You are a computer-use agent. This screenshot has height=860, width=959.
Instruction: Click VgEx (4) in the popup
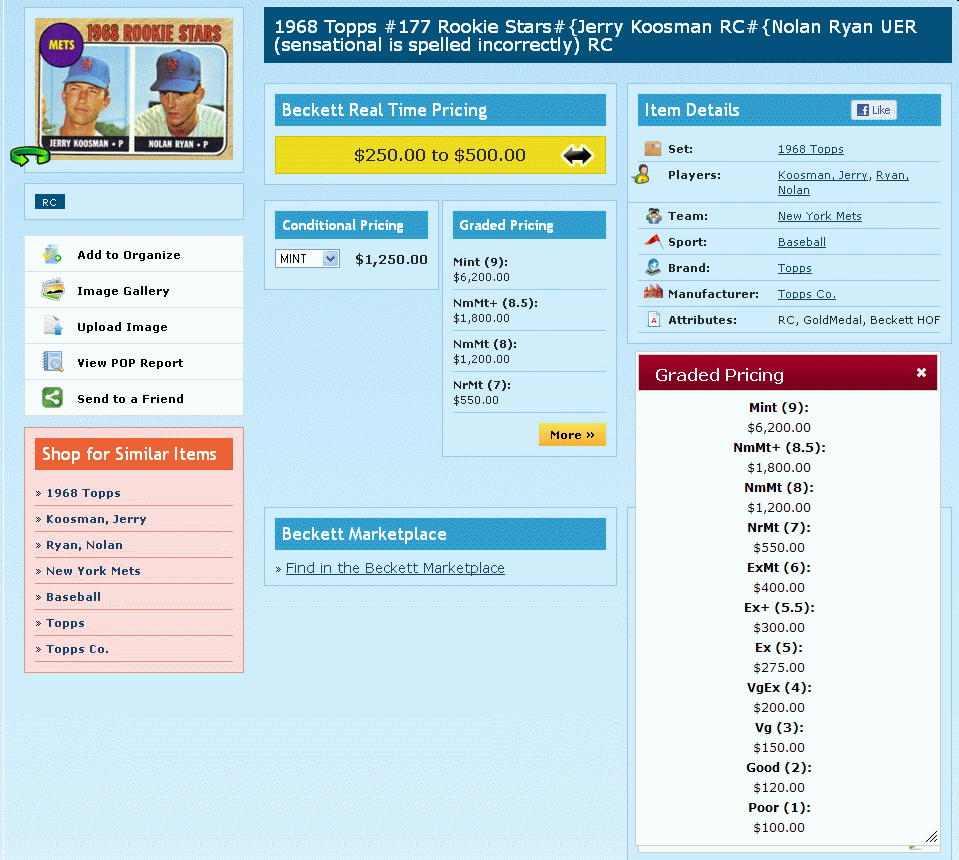pos(779,688)
